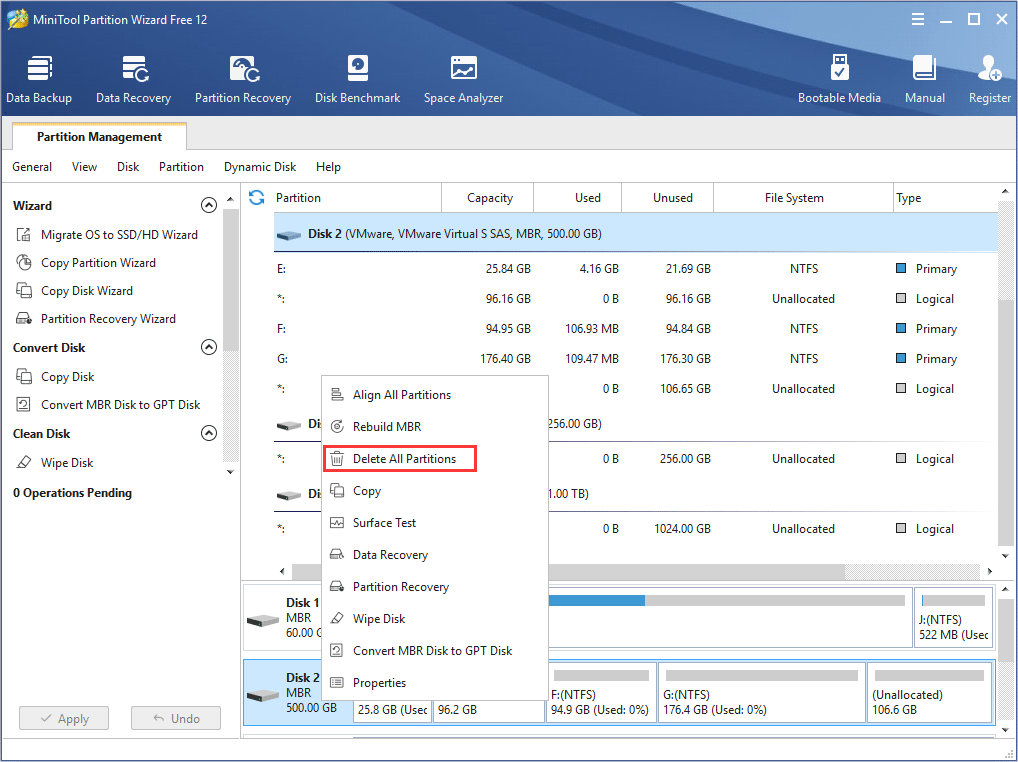Create Bootable Media
Screen dimensions: 1018x762
tap(839, 79)
